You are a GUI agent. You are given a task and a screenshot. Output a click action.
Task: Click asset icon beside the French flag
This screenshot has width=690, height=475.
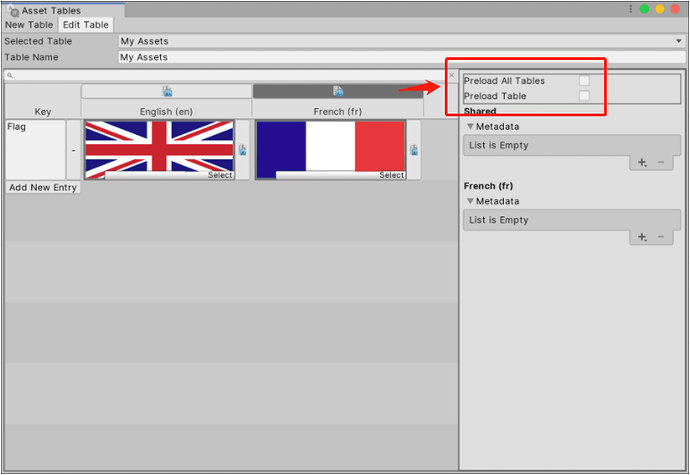click(414, 150)
